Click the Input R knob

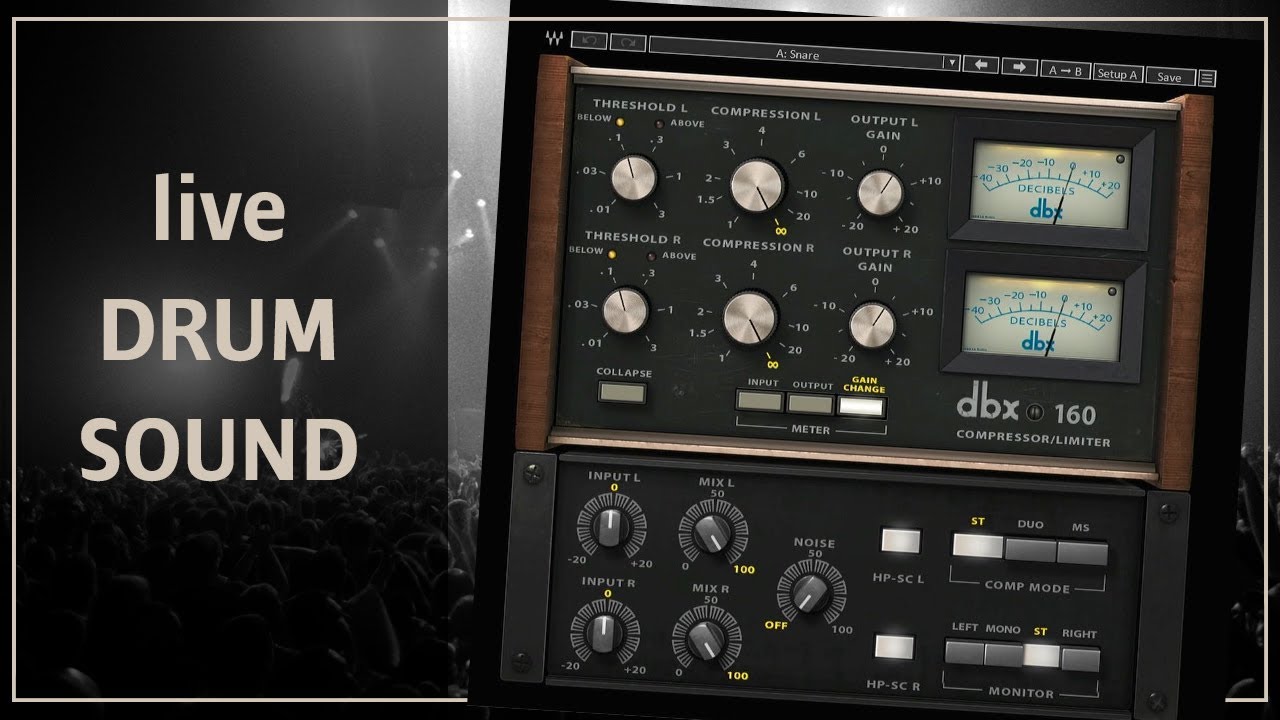pos(602,633)
